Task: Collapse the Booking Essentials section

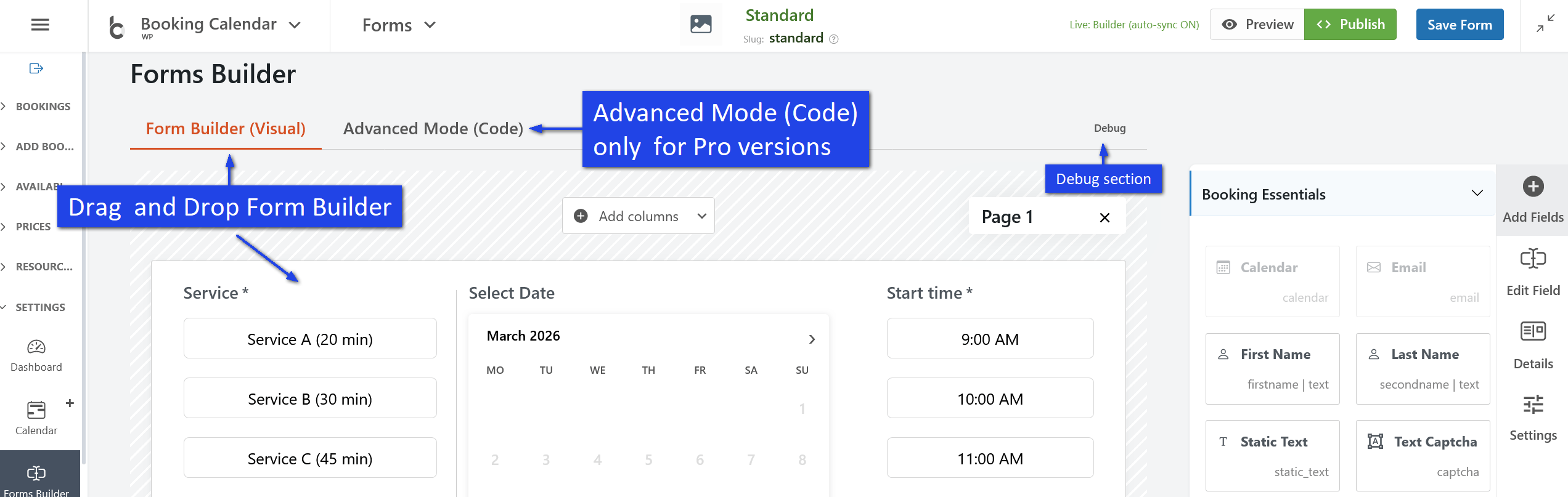Action: pos(1477,194)
